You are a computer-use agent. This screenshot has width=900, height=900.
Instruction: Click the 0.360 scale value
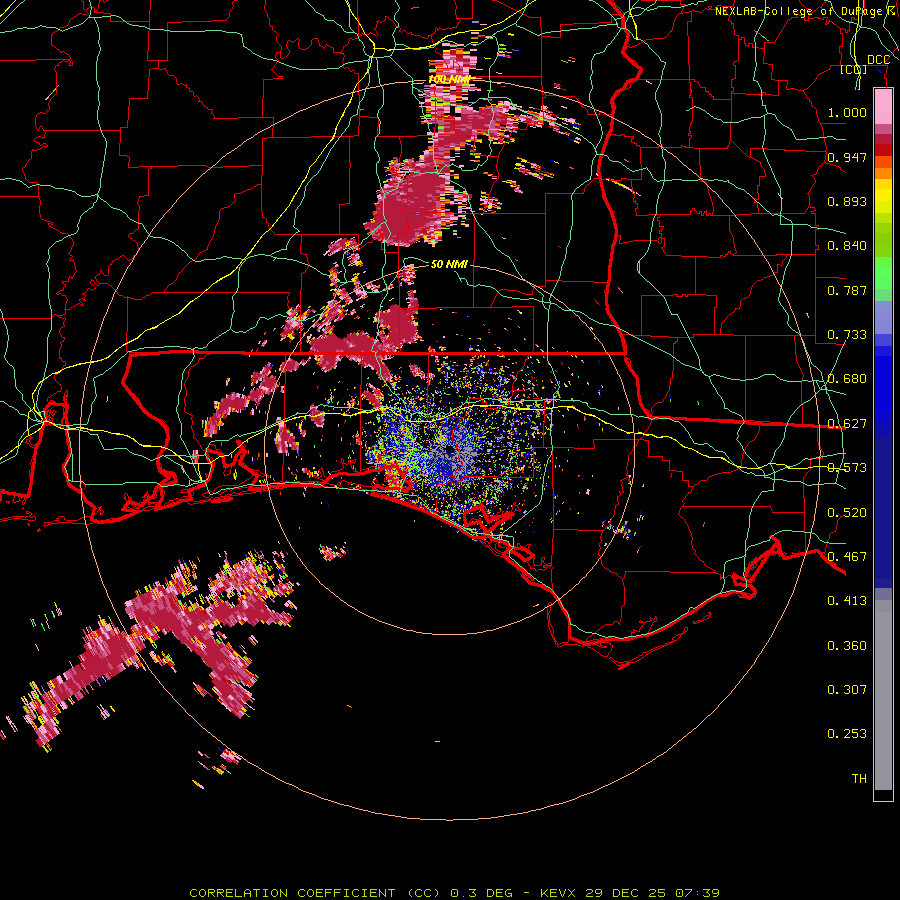coord(847,646)
